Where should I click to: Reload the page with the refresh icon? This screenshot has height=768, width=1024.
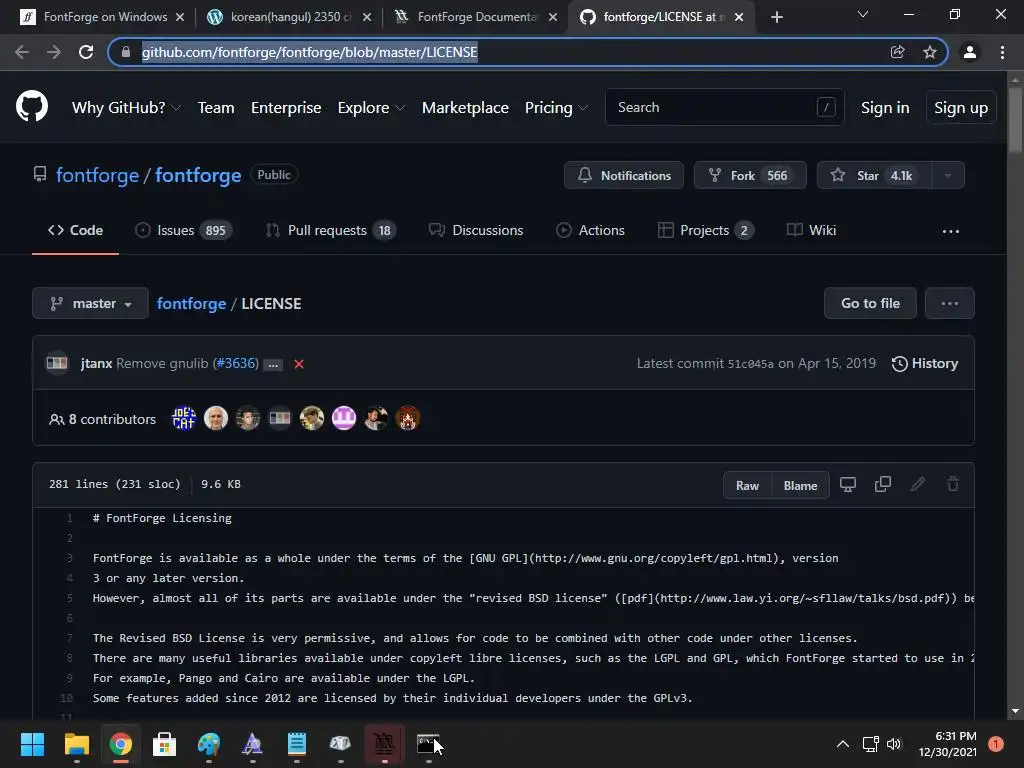point(86,52)
